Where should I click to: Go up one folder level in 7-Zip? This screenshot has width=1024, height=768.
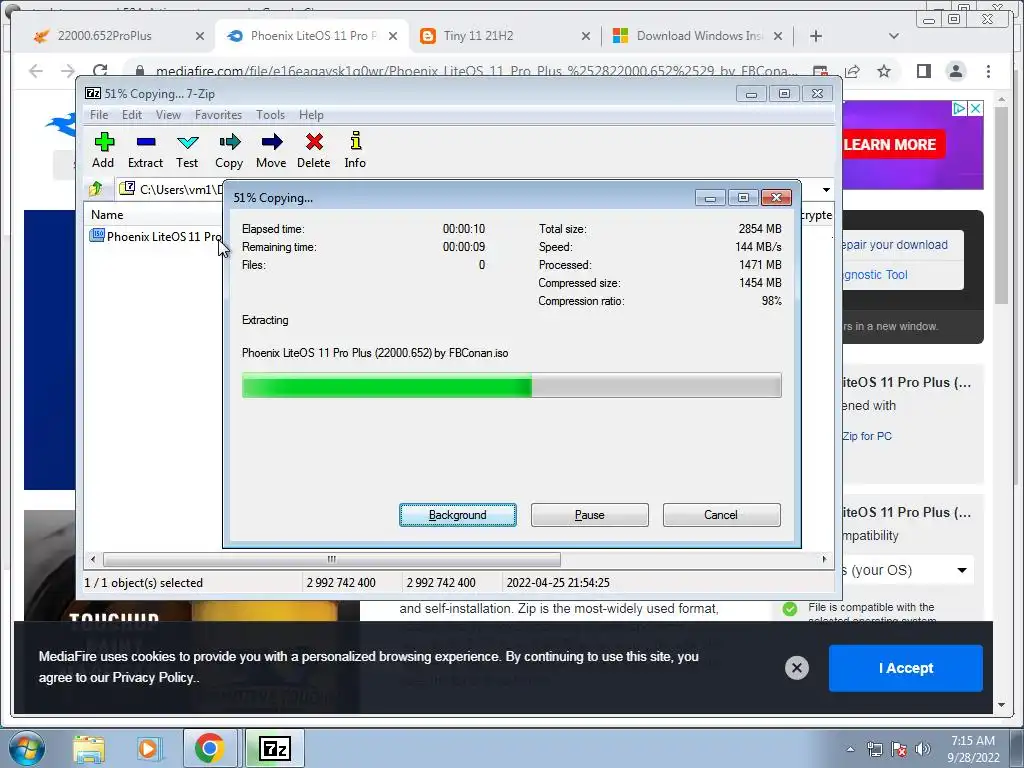pyautogui.click(x=96, y=189)
